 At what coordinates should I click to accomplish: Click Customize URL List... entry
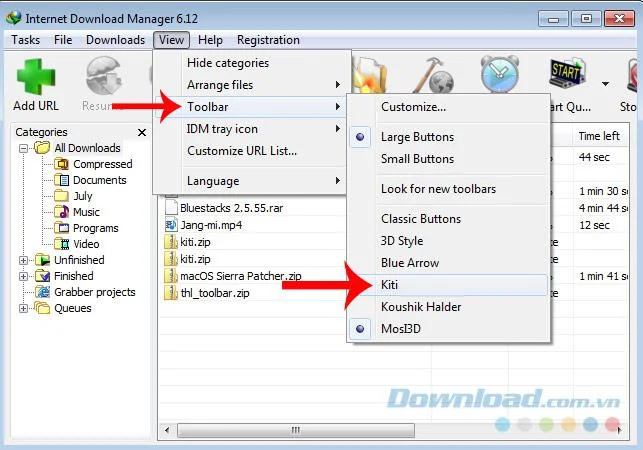click(250, 151)
